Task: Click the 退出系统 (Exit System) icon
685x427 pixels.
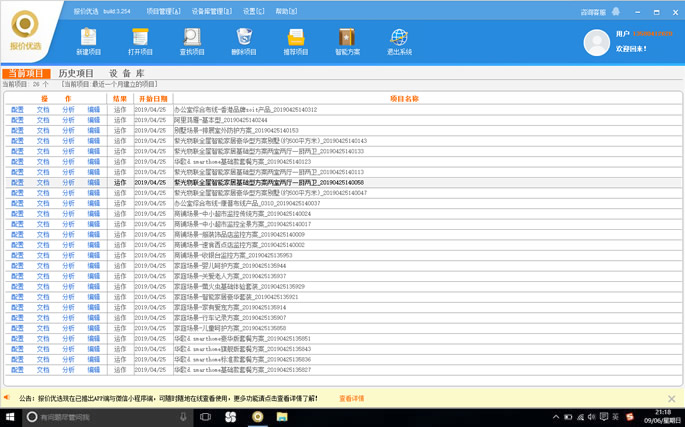Action: 399,41
